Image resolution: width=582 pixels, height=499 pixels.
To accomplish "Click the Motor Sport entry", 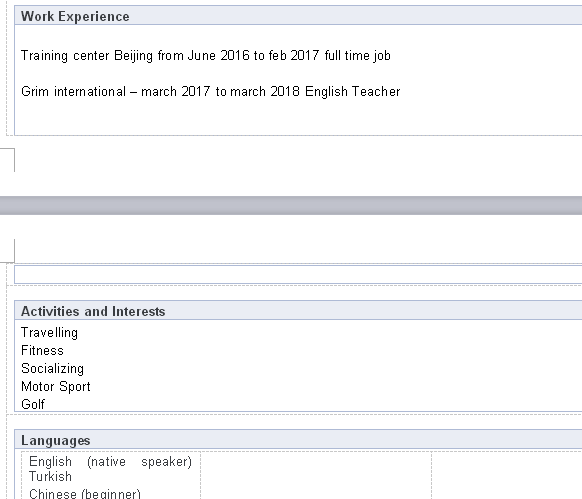I will [56, 387].
